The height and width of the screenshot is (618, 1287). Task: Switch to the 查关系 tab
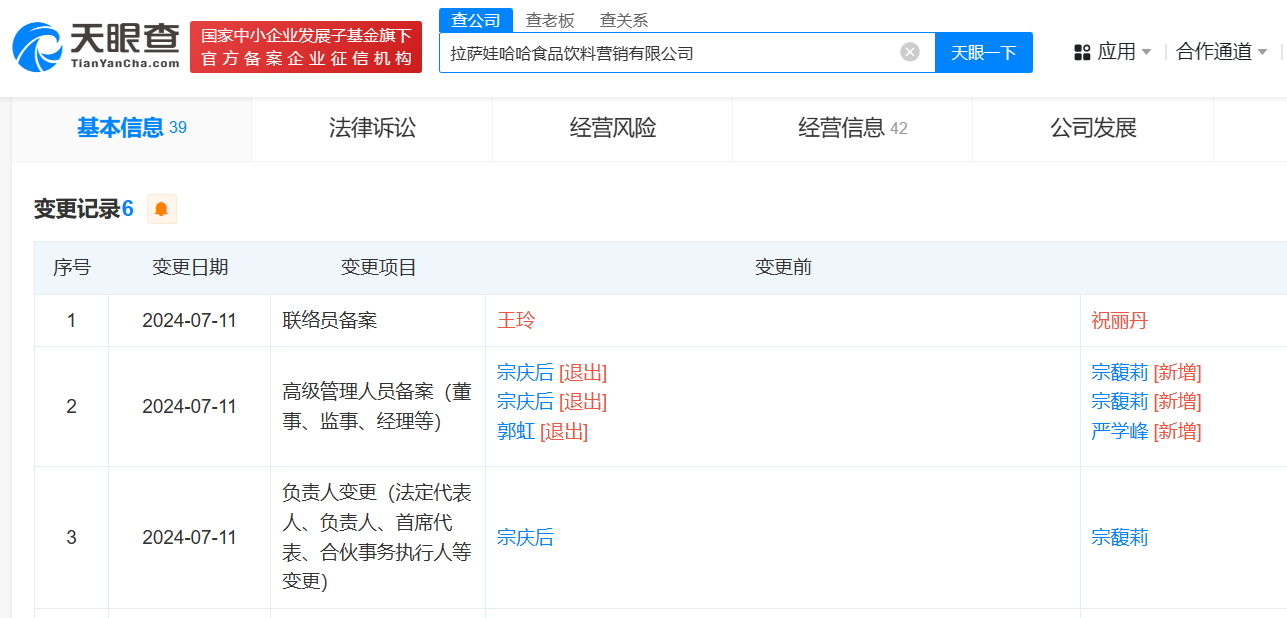(x=623, y=19)
